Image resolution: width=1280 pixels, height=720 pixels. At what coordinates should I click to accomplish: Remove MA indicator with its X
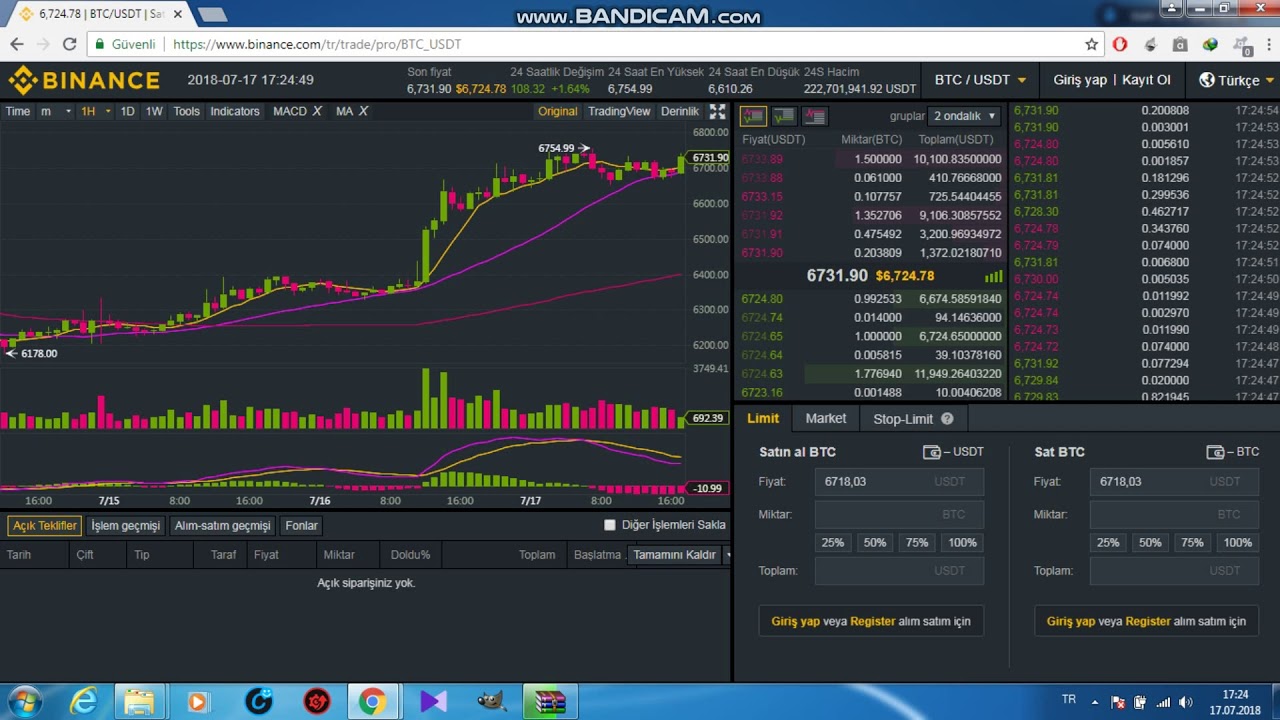click(x=363, y=111)
